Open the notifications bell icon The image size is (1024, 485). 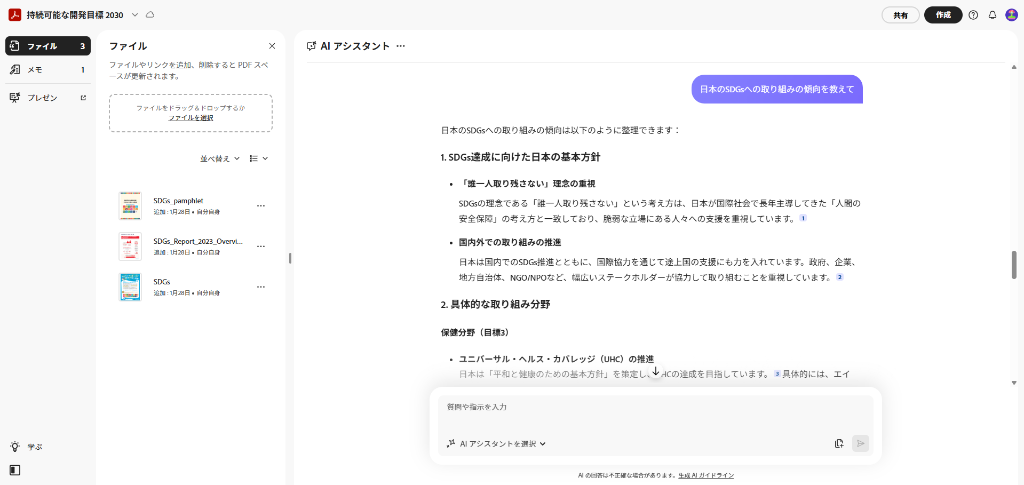click(x=992, y=15)
